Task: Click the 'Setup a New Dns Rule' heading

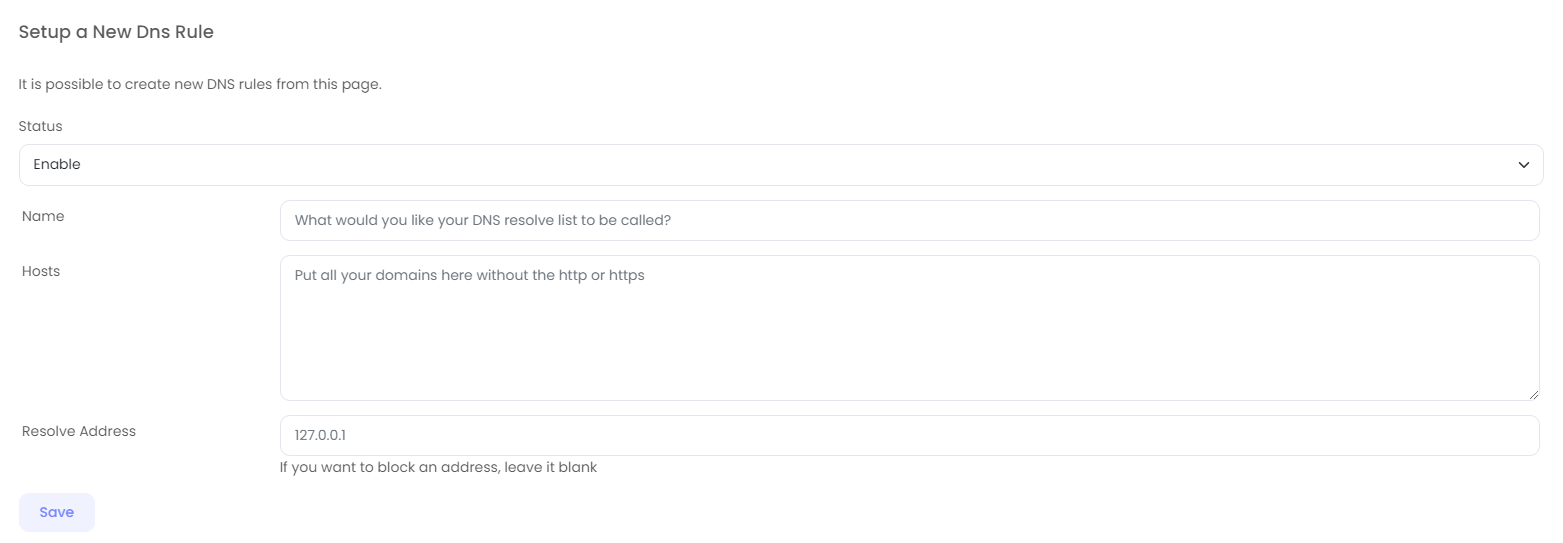Action: (x=116, y=32)
